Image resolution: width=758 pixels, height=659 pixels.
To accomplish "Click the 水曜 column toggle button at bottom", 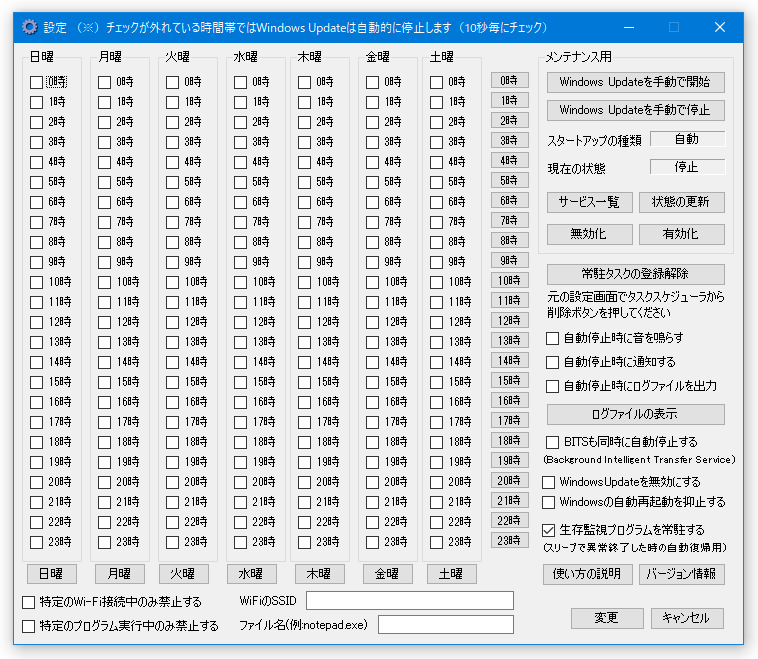I will (252, 574).
